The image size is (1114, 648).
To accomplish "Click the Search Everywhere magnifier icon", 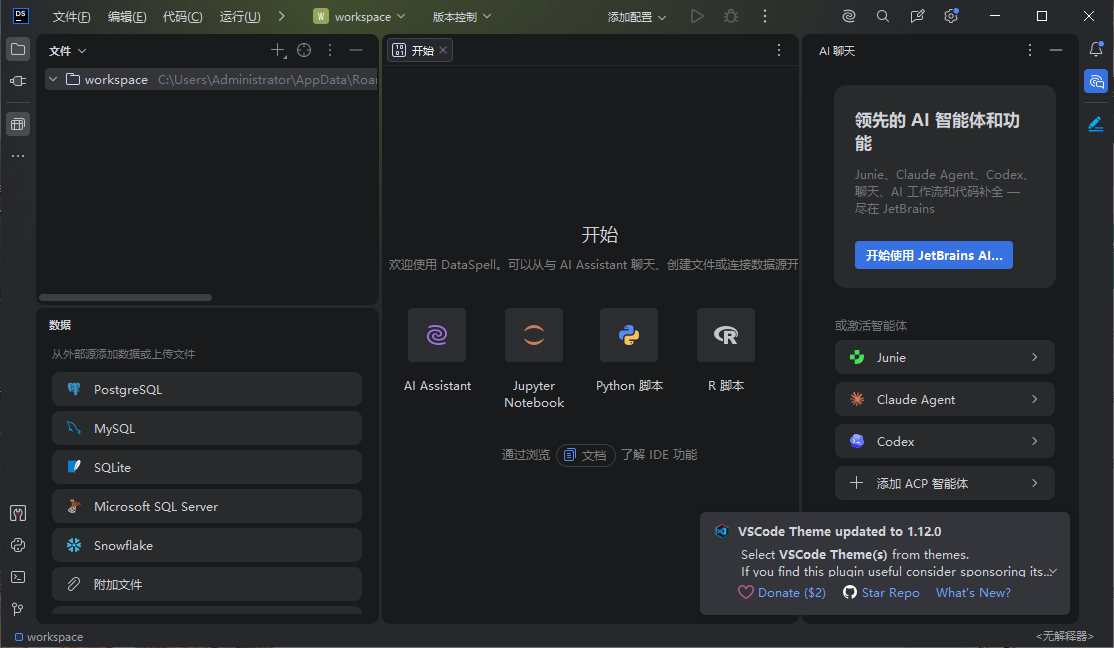I will (x=882, y=16).
